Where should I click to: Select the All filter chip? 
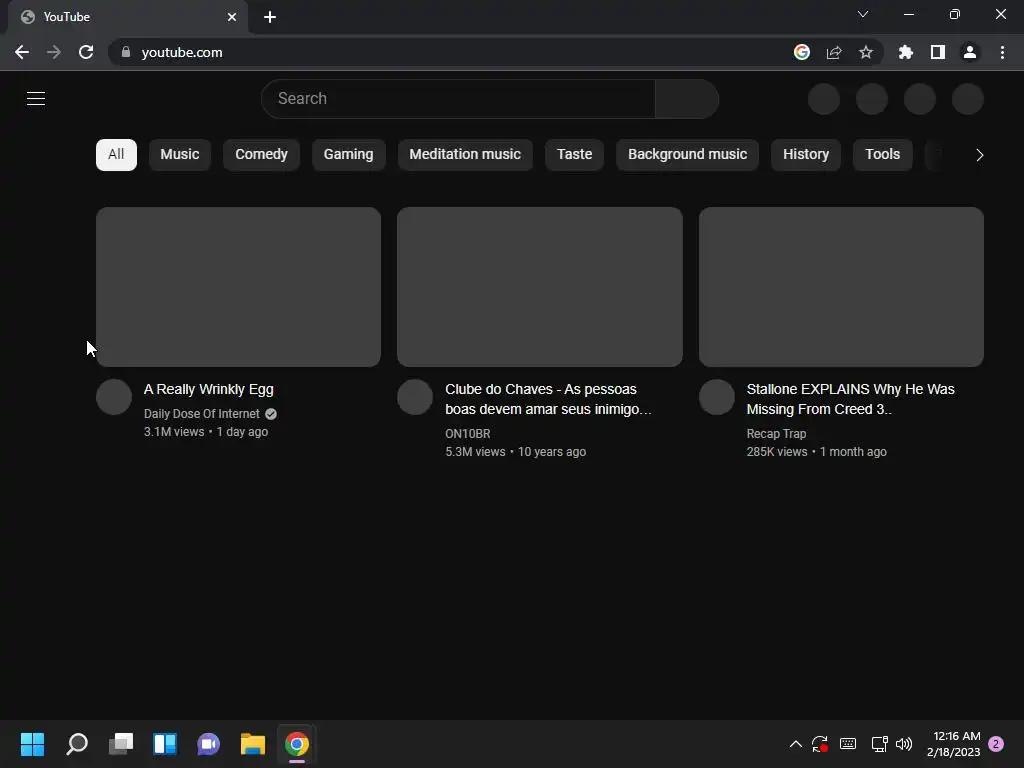[x=116, y=155]
